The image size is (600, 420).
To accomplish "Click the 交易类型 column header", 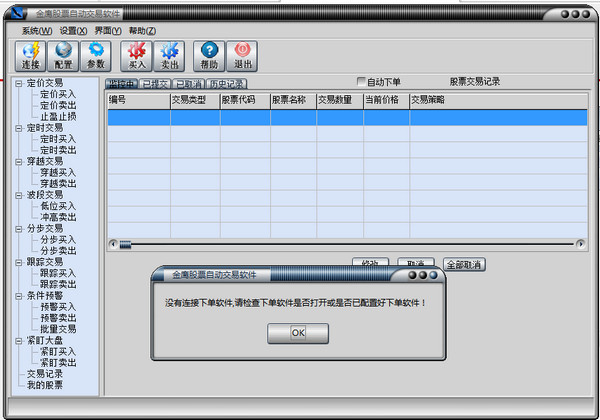I will [195, 101].
